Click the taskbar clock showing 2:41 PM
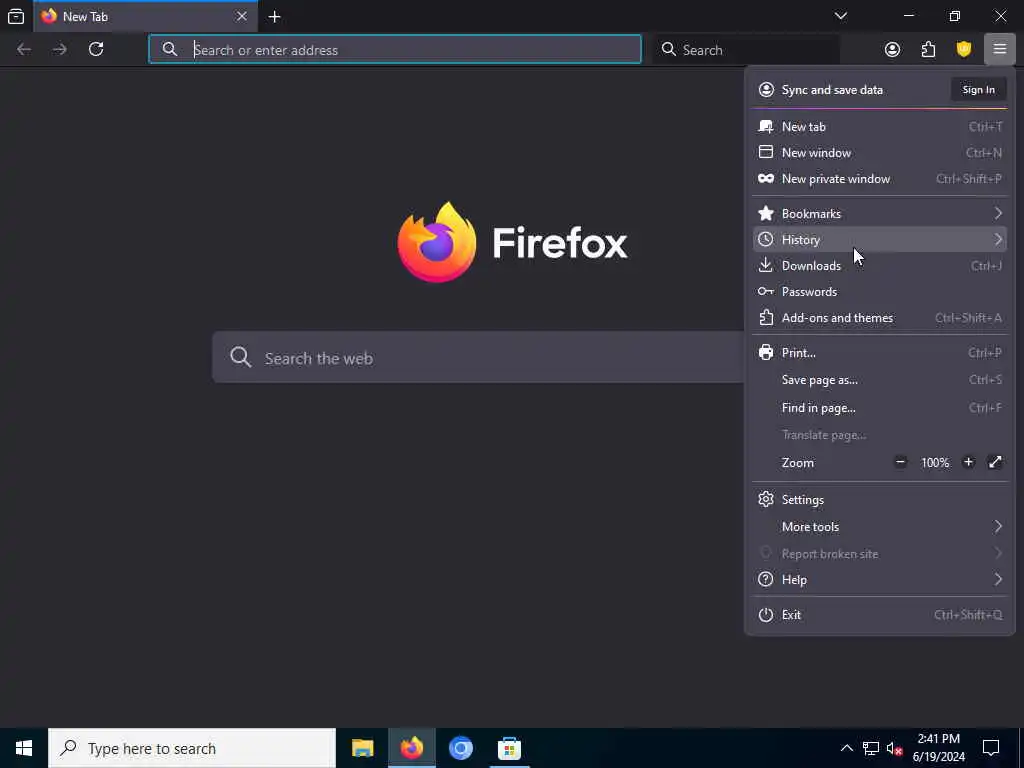The width and height of the screenshot is (1024, 768). pos(938,748)
